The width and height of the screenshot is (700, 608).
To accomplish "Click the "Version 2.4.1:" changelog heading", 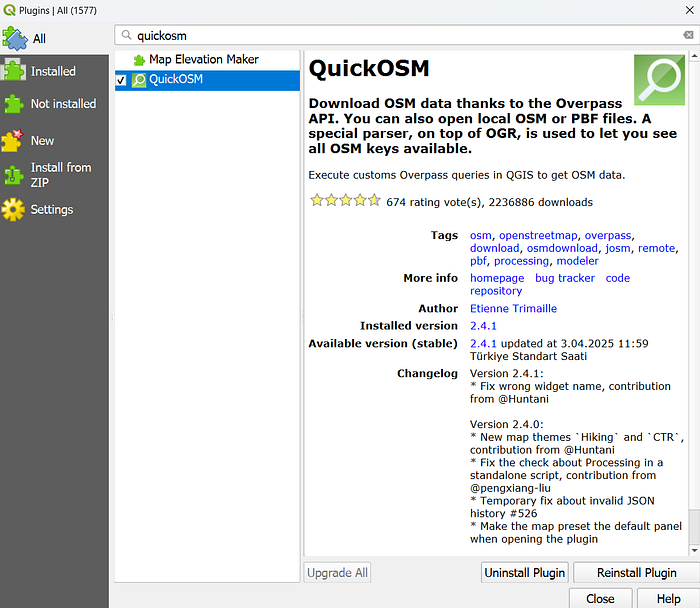I will (506, 373).
